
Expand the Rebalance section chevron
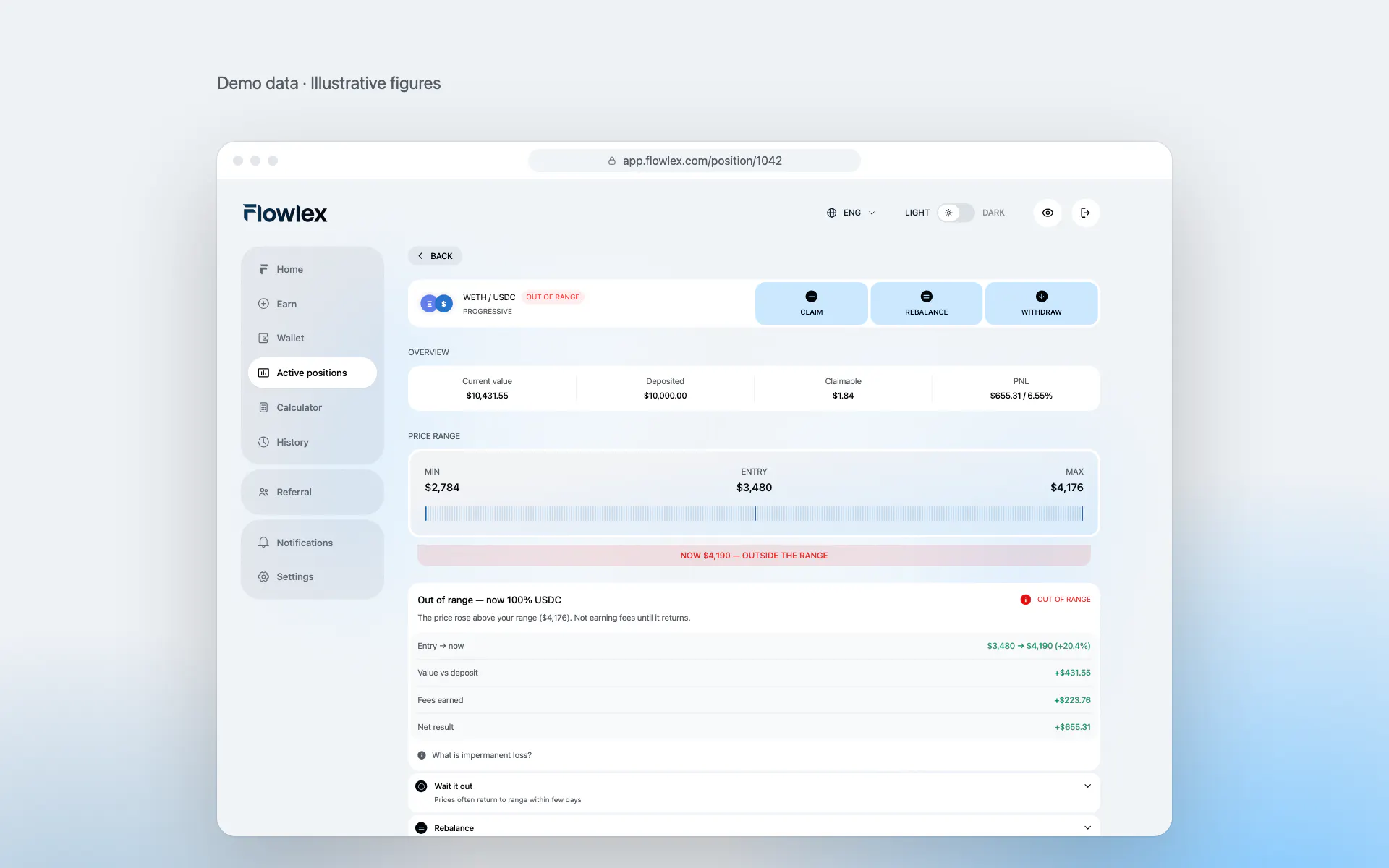[1087, 828]
